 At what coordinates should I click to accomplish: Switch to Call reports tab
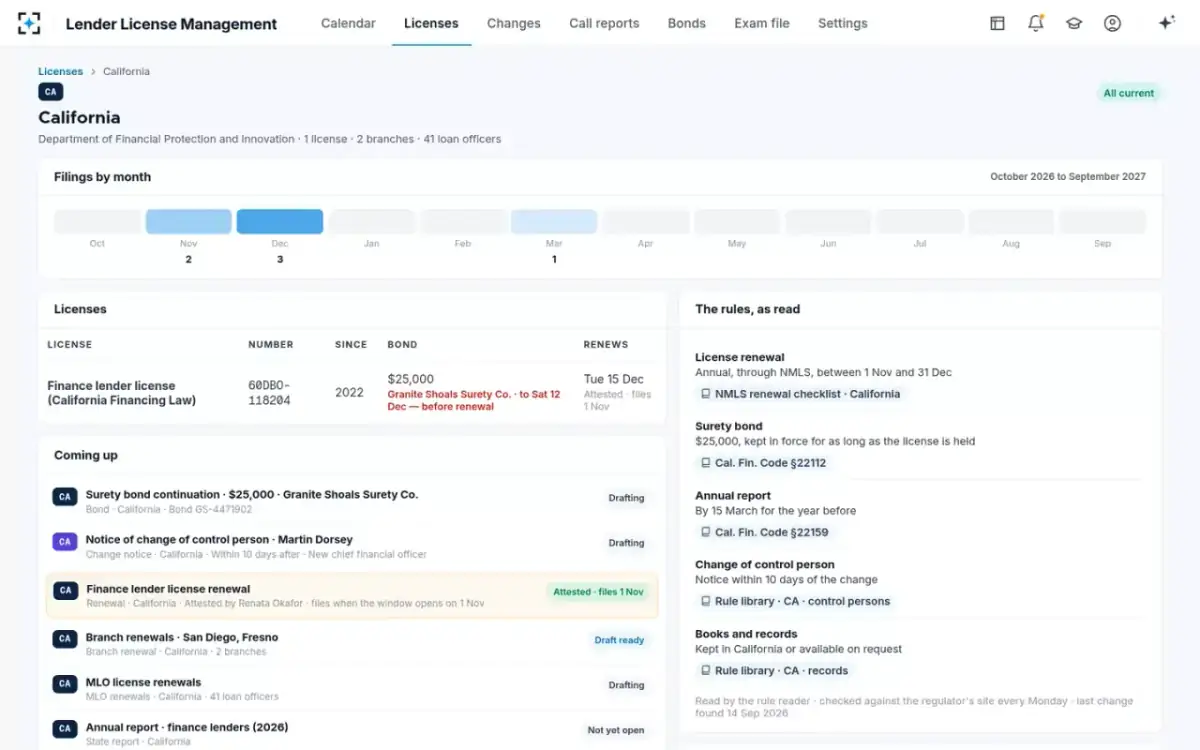coord(604,23)
